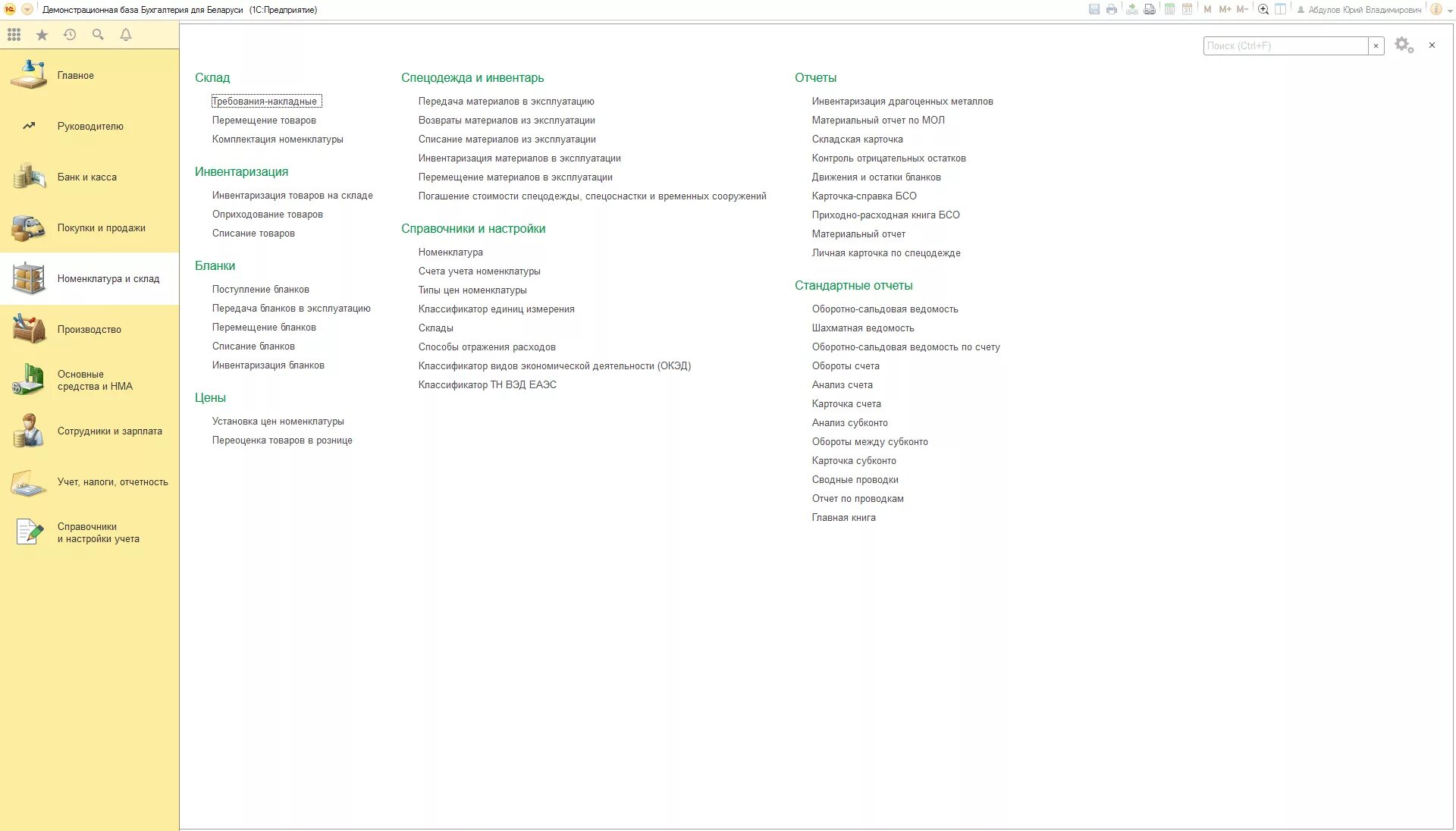The height and width of the screenshot is (831, 1456).
Task: Open navigation settings gear icon
Action: coord(1404,45)
